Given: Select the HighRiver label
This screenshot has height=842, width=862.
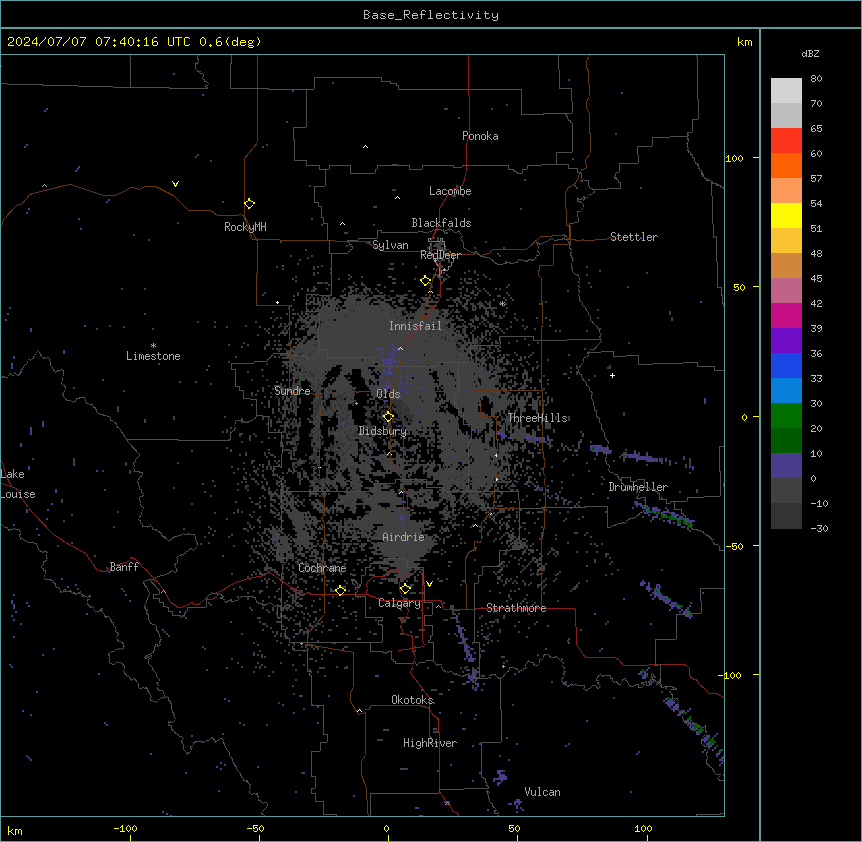Looking at the screenshot, I should (430, 743).
